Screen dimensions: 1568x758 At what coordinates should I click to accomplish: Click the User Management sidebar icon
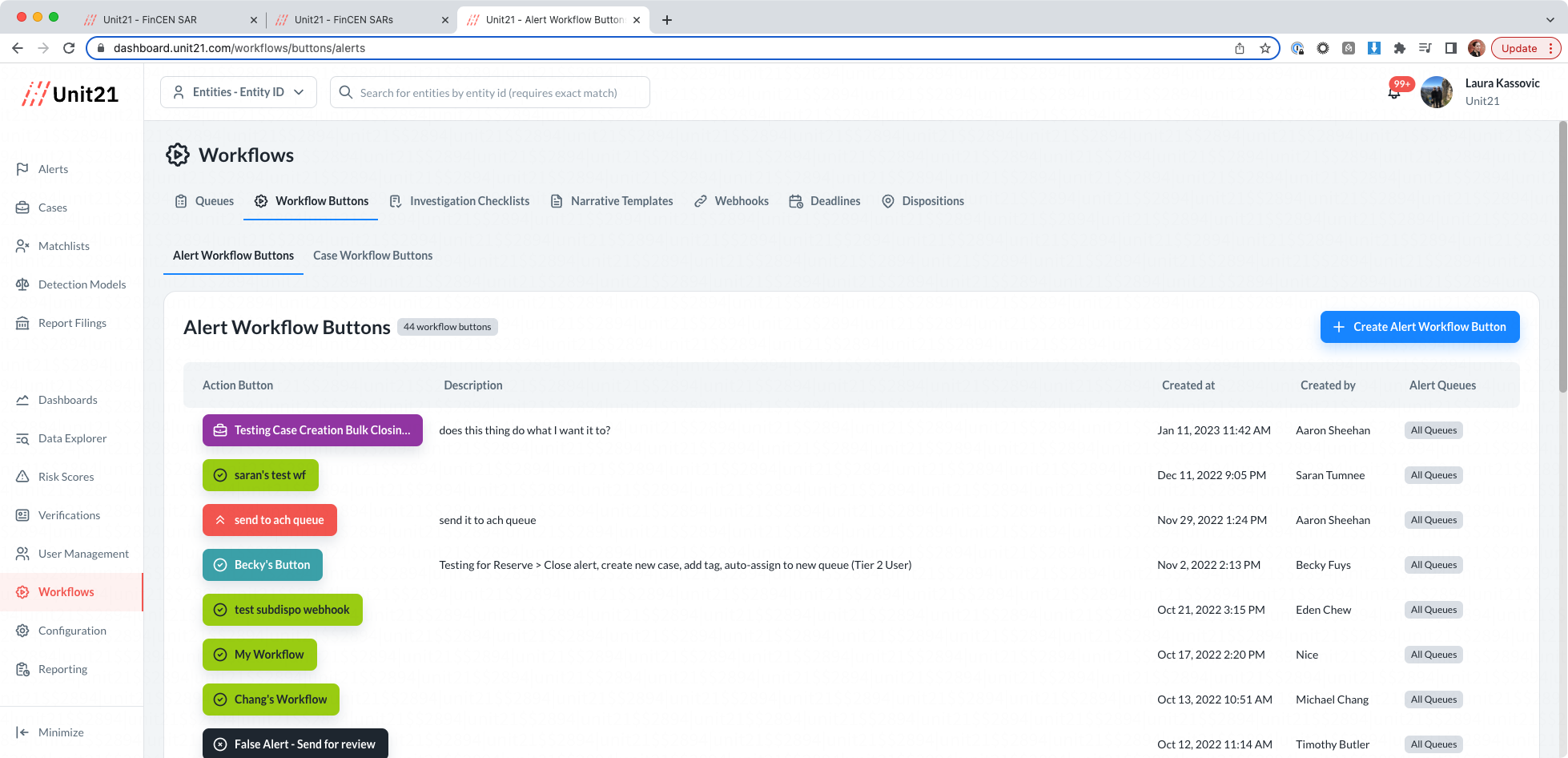click(x=22, y=554)
